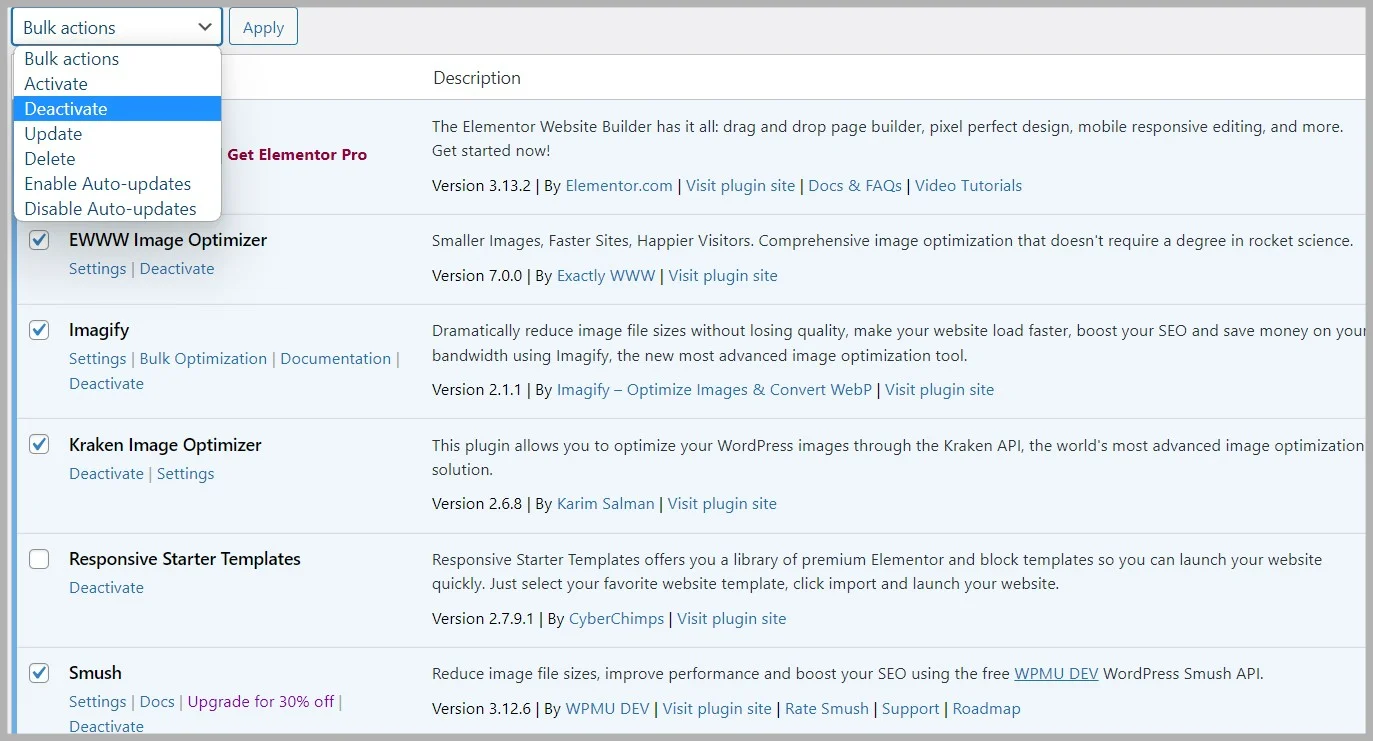Open the Get Elementor Pro link
The height and width of the screenshot is (741, 1373).
[297, 155]
